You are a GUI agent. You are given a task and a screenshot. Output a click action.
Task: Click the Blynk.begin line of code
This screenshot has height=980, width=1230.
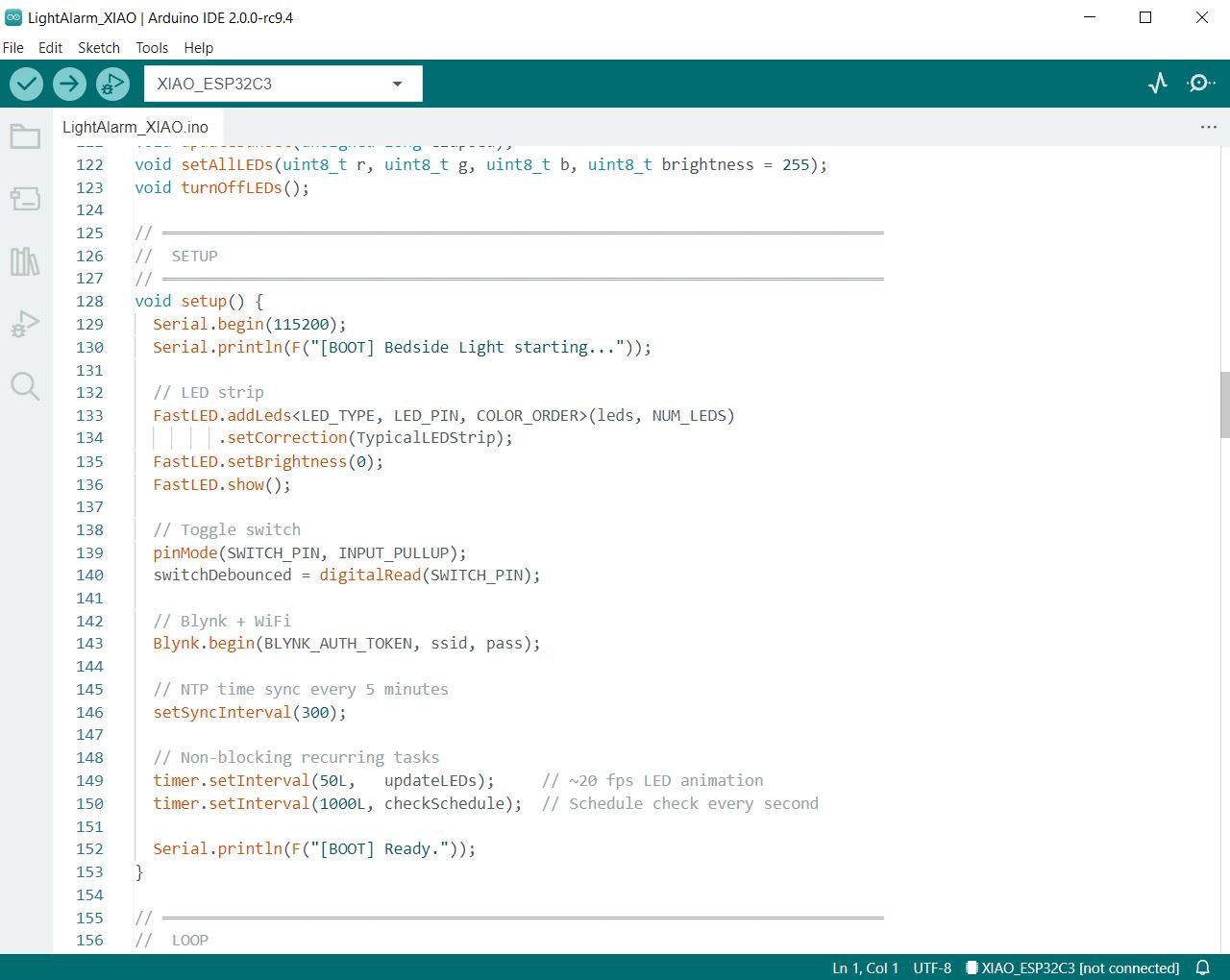point(347,644)
